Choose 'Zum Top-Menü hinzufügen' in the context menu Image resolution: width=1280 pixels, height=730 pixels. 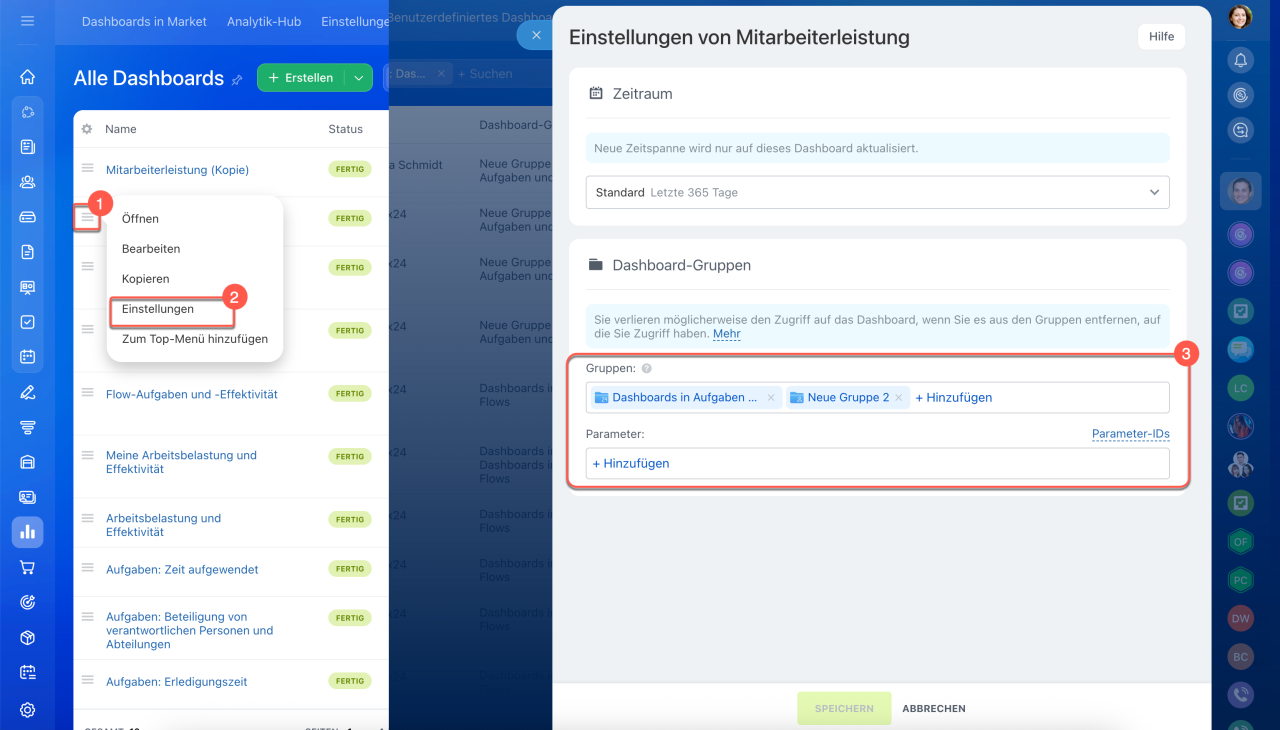195,339
